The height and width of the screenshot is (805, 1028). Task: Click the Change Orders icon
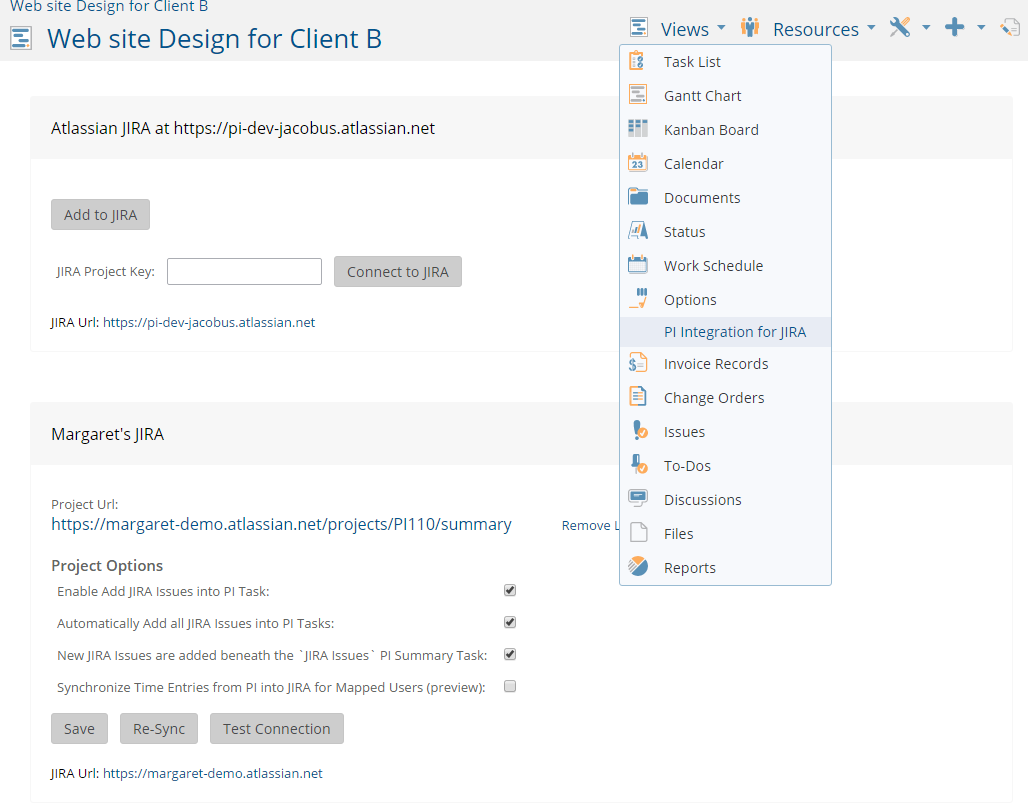[x=637, y=397]
